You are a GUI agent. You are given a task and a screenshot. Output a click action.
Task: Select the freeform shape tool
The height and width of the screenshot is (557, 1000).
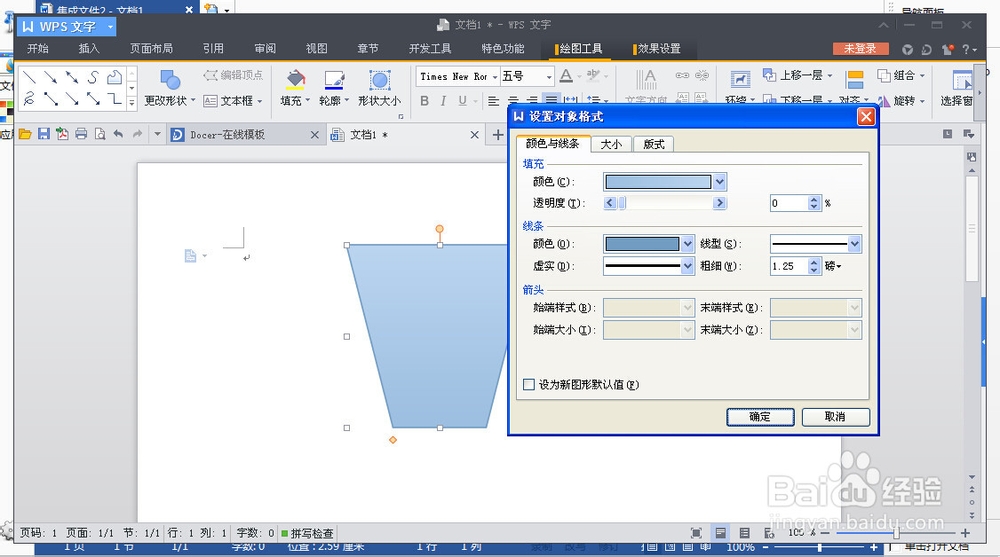click(x=114, y=77)
